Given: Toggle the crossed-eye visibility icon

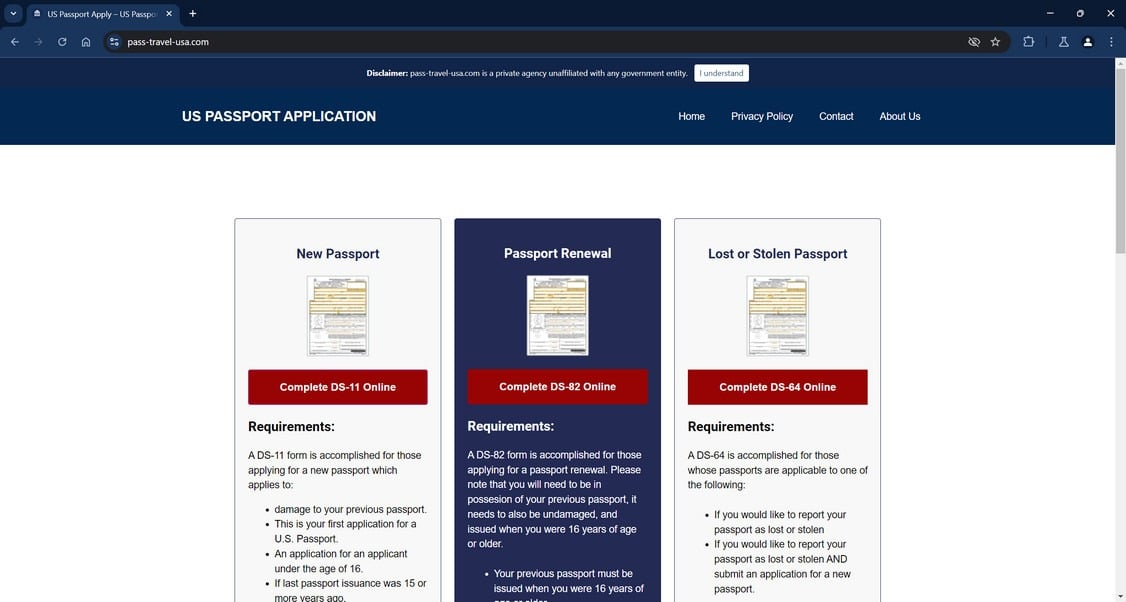Looking at the screenshot, I should (973, 41).
